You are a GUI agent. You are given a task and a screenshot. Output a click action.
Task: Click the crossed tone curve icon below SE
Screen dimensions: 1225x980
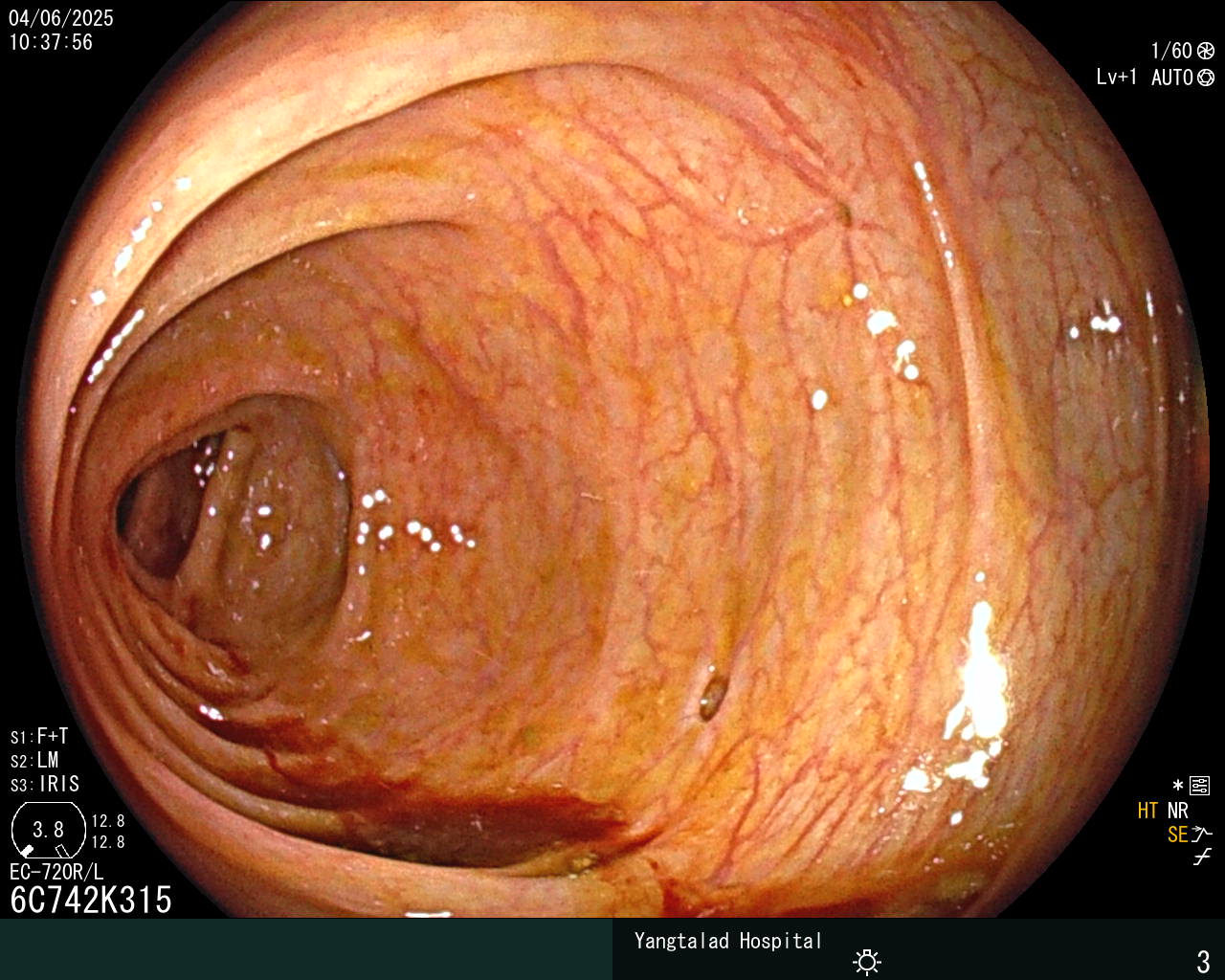point(1202,857)
